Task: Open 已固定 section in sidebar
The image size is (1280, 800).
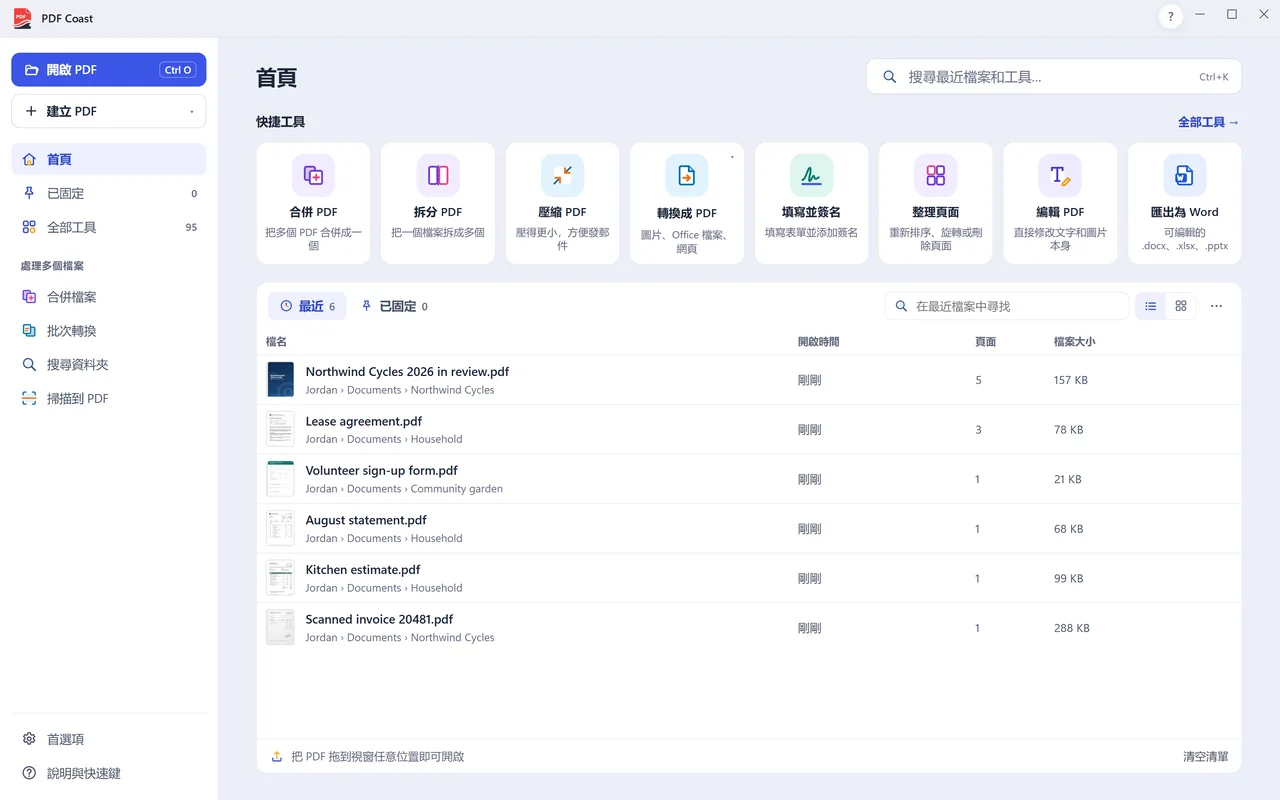Action: 109,193
